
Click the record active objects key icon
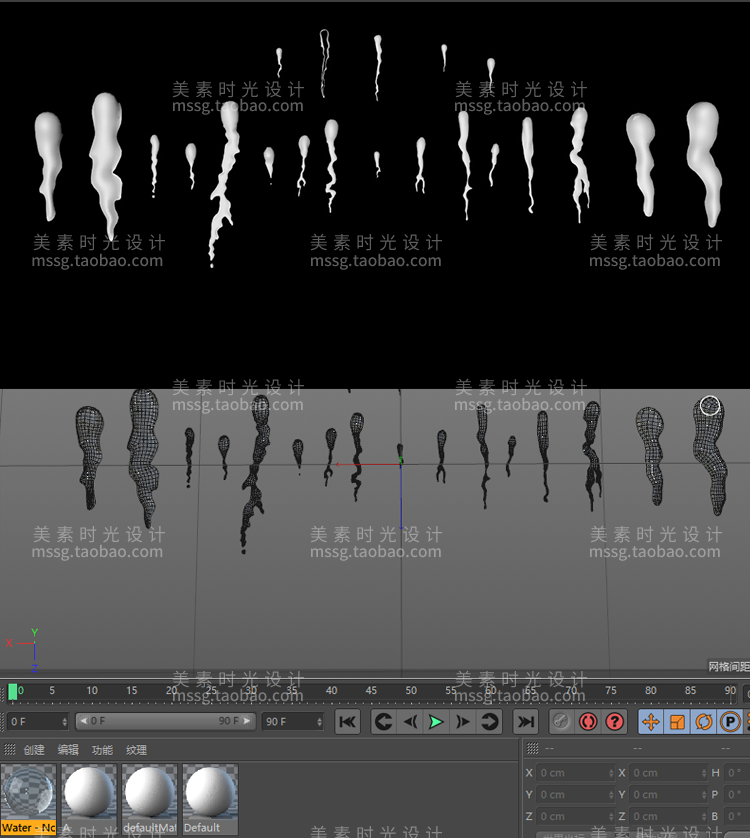coord(561,722)
